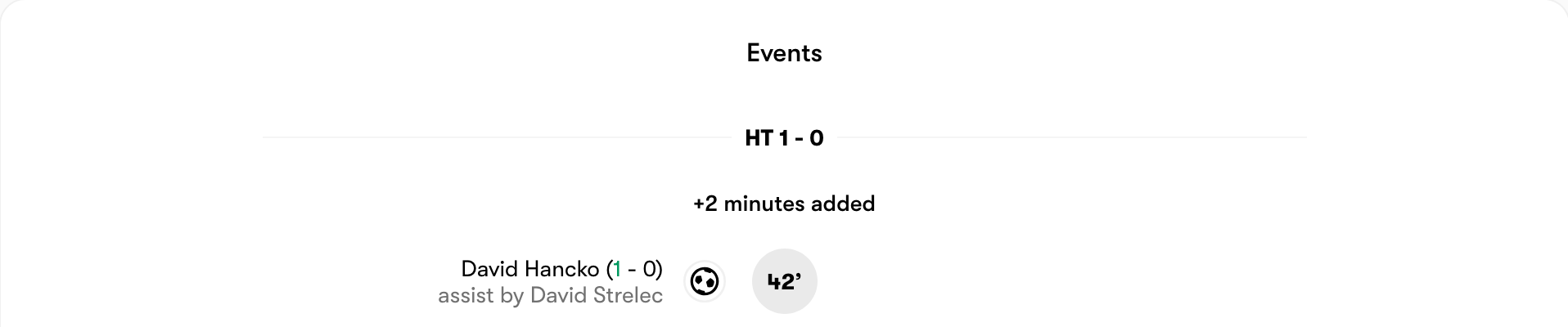Click the +2 minutes added notice
This screenshot has height=327, width=1568.
(x=784, y=204)
